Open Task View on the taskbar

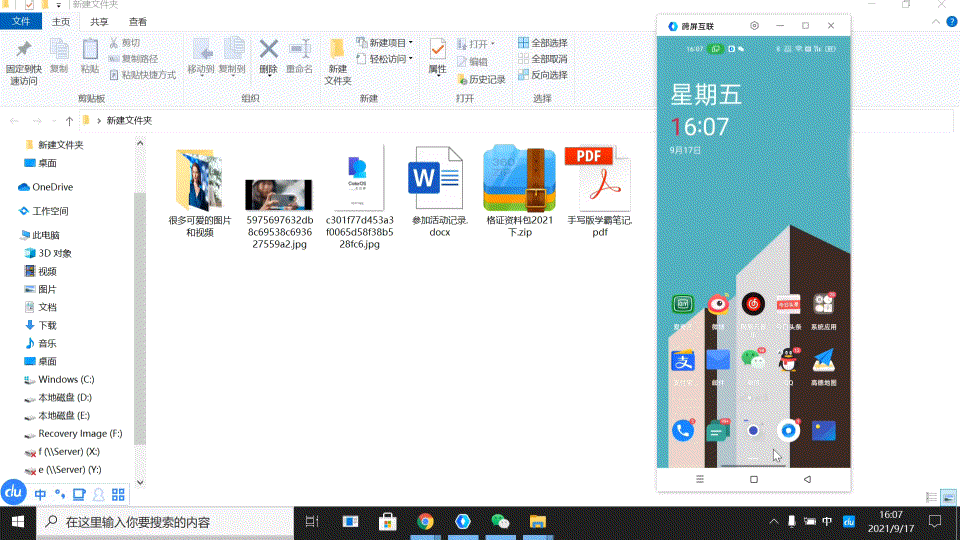tap(312, 522)
